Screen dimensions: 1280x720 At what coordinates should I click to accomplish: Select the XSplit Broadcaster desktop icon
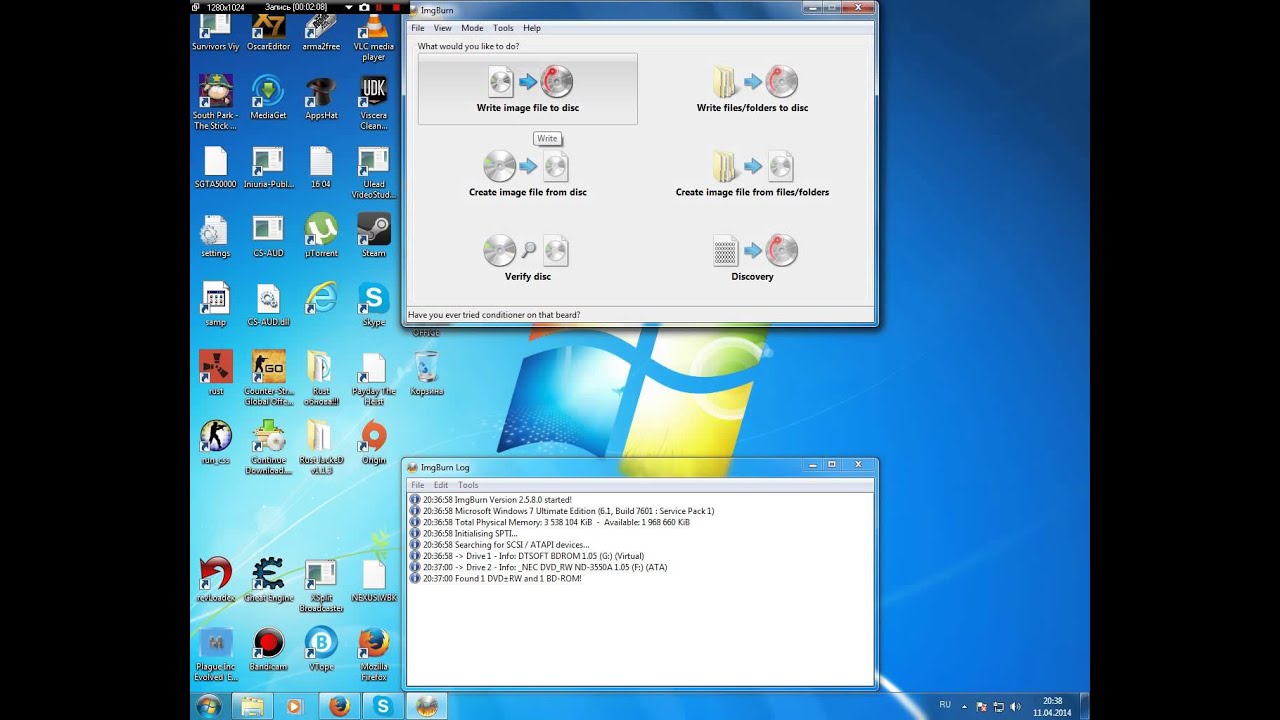(x=321, y=585)
